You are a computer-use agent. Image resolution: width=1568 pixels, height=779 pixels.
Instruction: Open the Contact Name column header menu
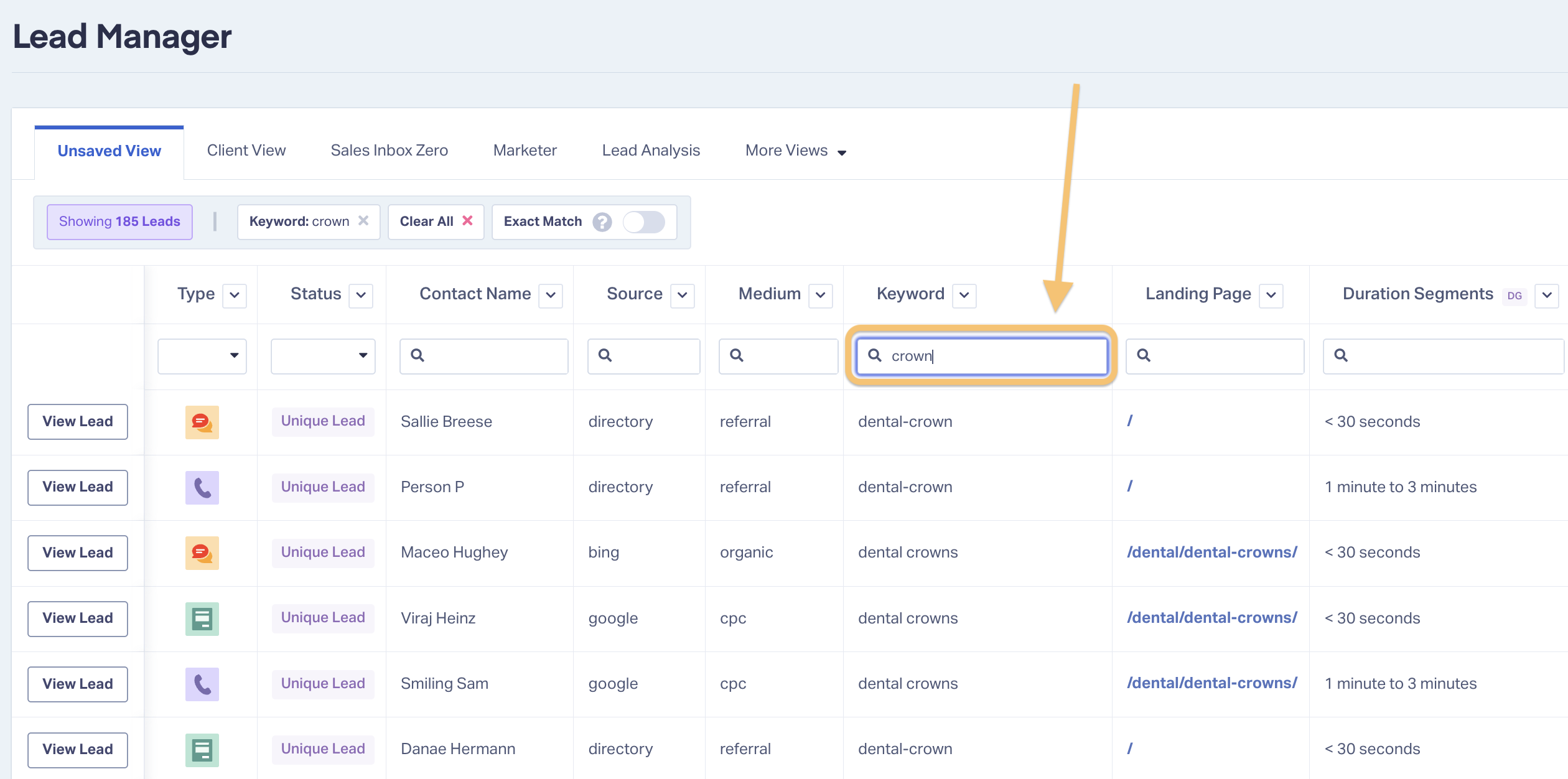(551, 296)
